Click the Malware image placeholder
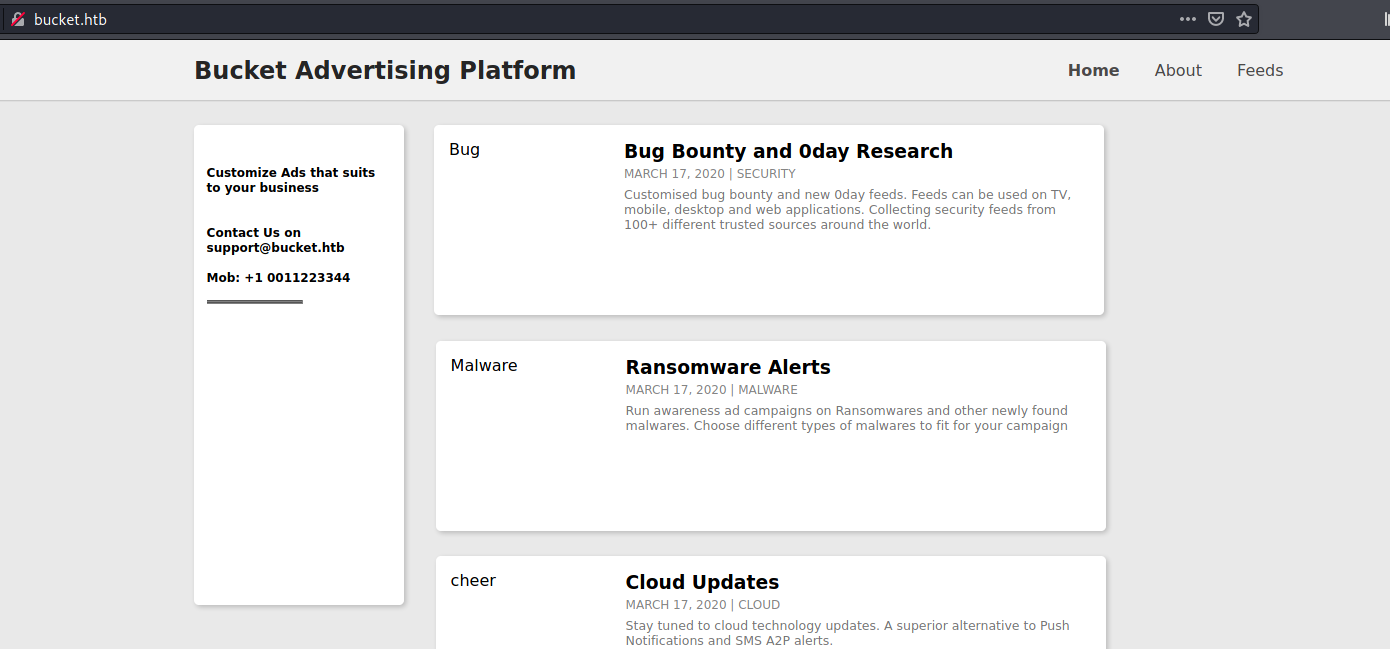The image size is (1390, 649). coord(484,366)
